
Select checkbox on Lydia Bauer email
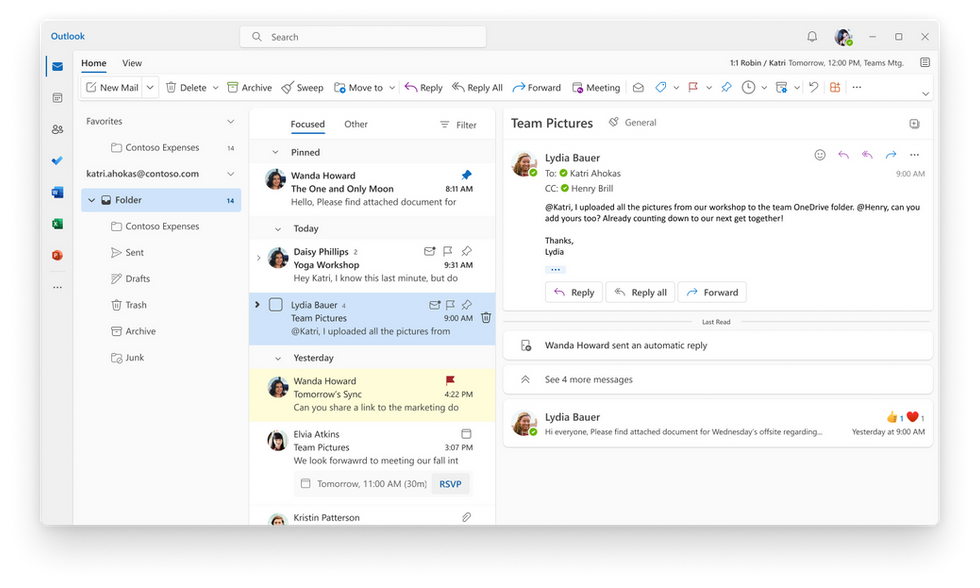276,305
